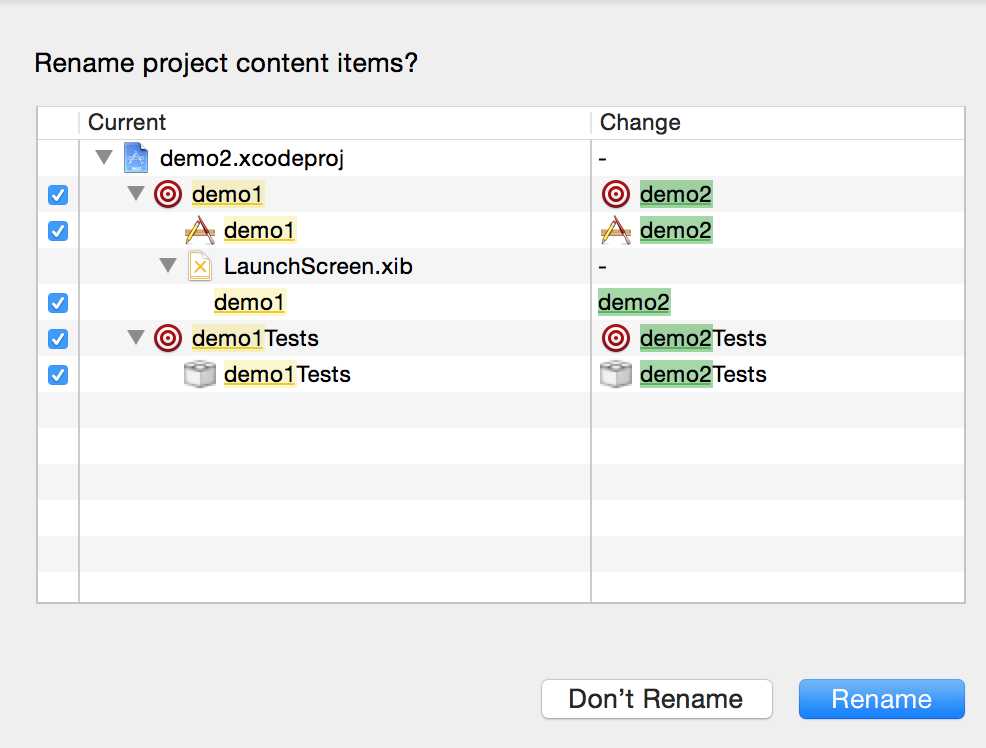Click the demo1 application icon in Current column
Screen dimensions: 986x748
[200, 231]
